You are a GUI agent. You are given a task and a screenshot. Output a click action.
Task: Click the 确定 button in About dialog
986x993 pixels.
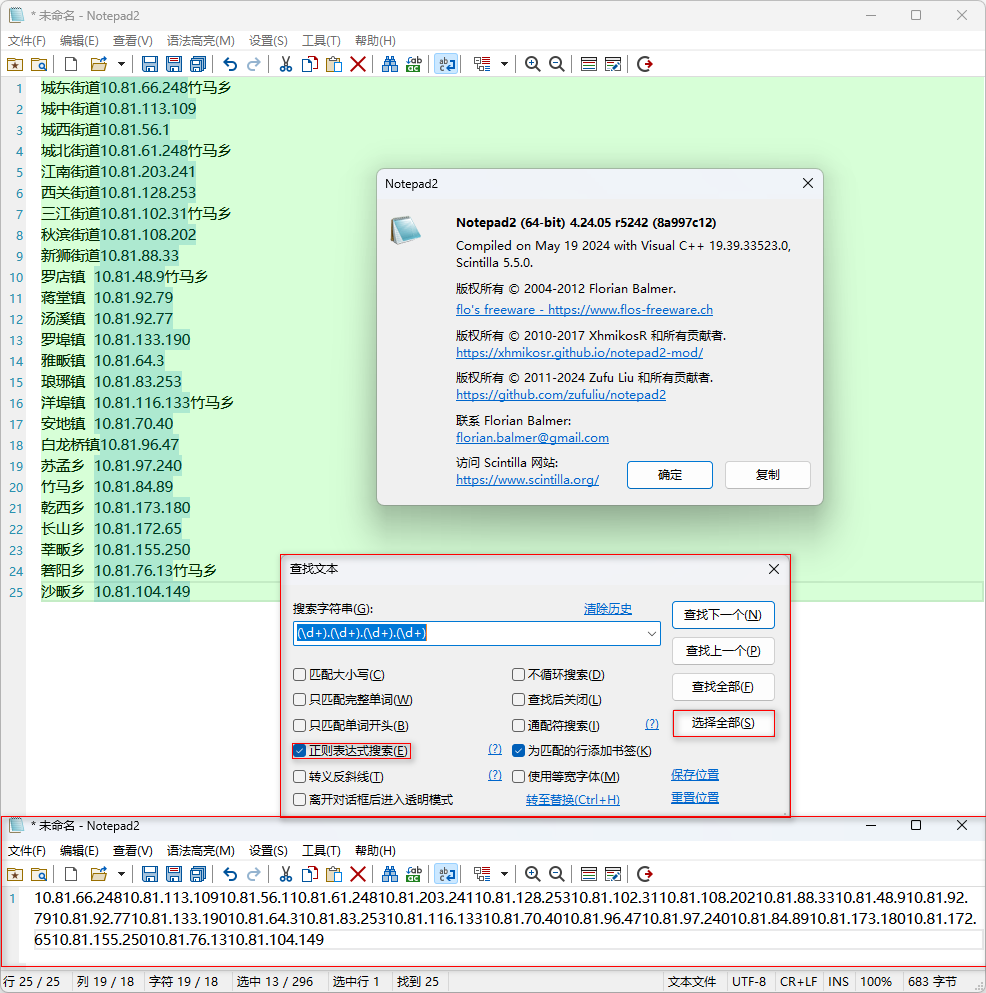pos(669,475)
